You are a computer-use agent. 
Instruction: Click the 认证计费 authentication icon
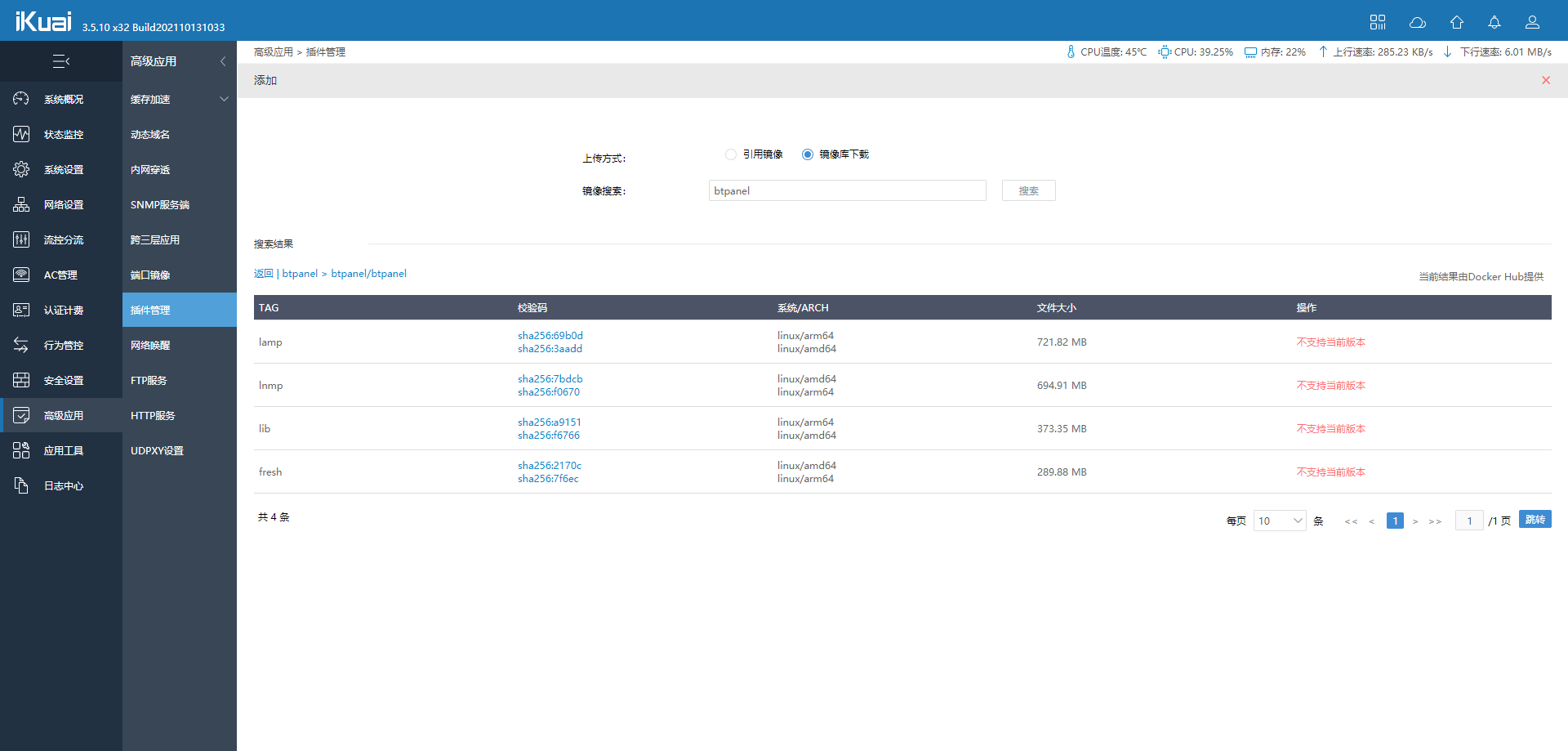21,310
